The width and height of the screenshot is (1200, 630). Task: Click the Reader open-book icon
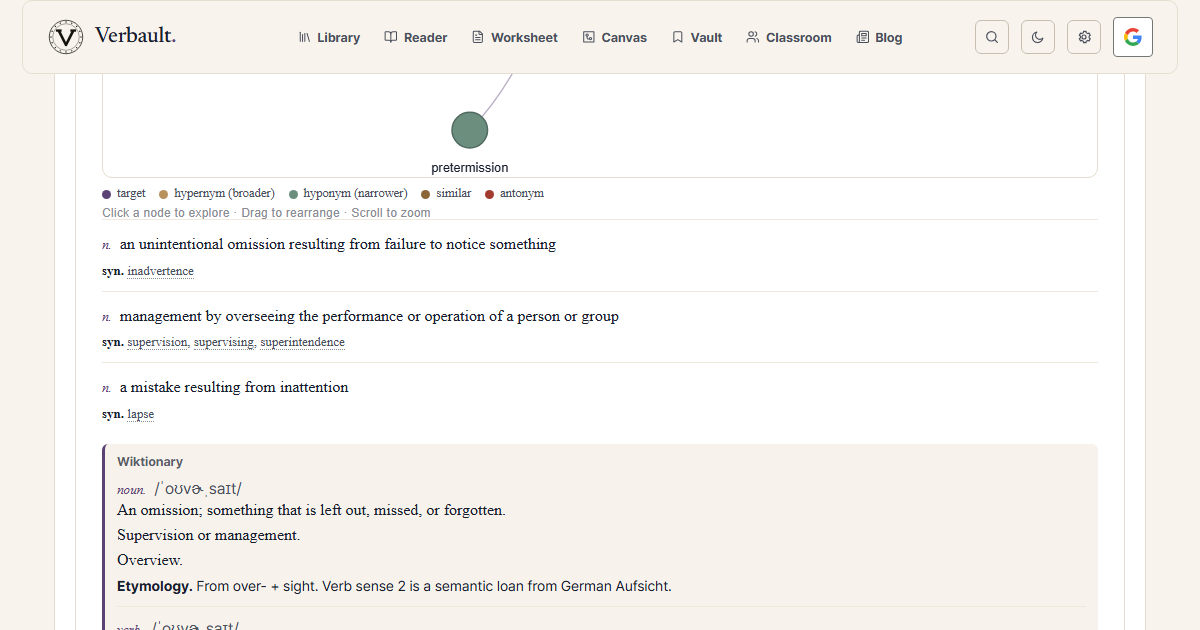[392, 37]
